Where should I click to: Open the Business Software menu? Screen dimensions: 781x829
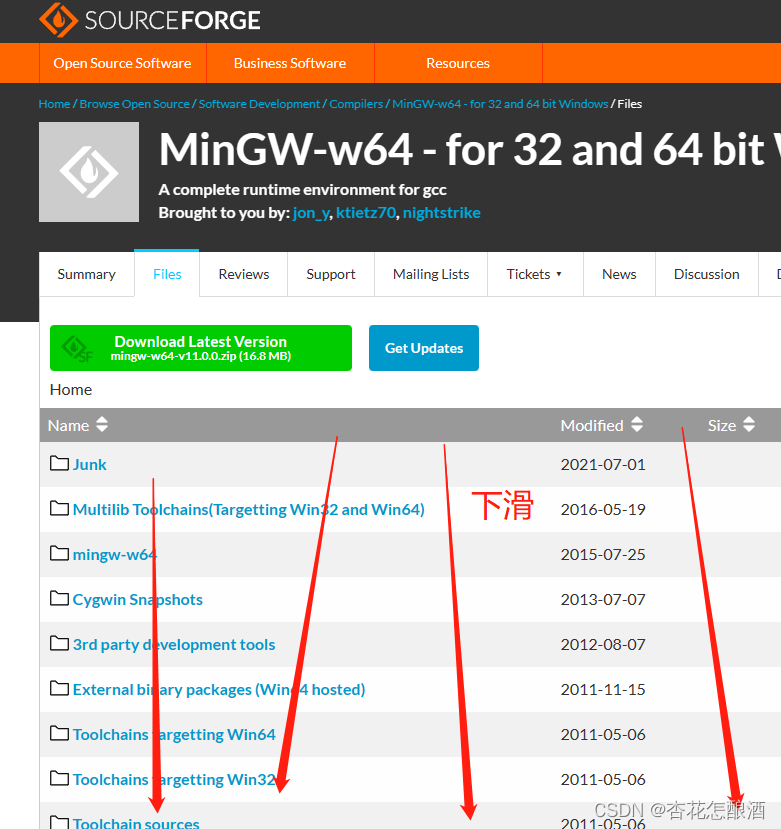[x=290, y=63]
